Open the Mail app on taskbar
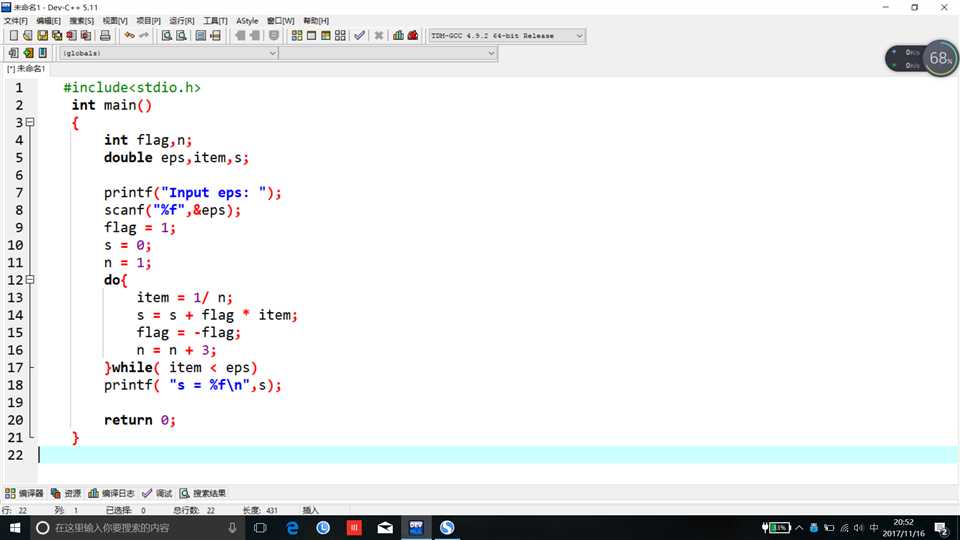The width and height of the screenshot is (960, 540). (385, 528)
